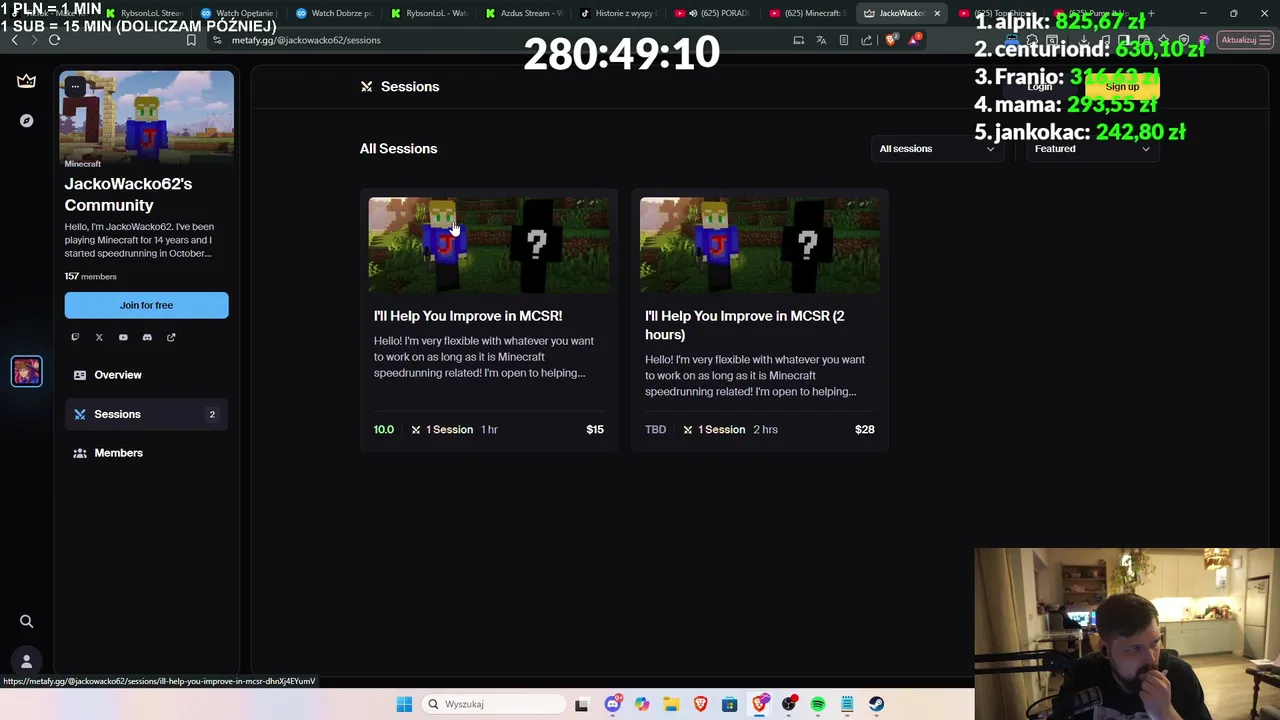Viewport: 1280px width, 720px height.
Task: Click the 10.0 rating on the first session
Action: (x=384, y=430)
